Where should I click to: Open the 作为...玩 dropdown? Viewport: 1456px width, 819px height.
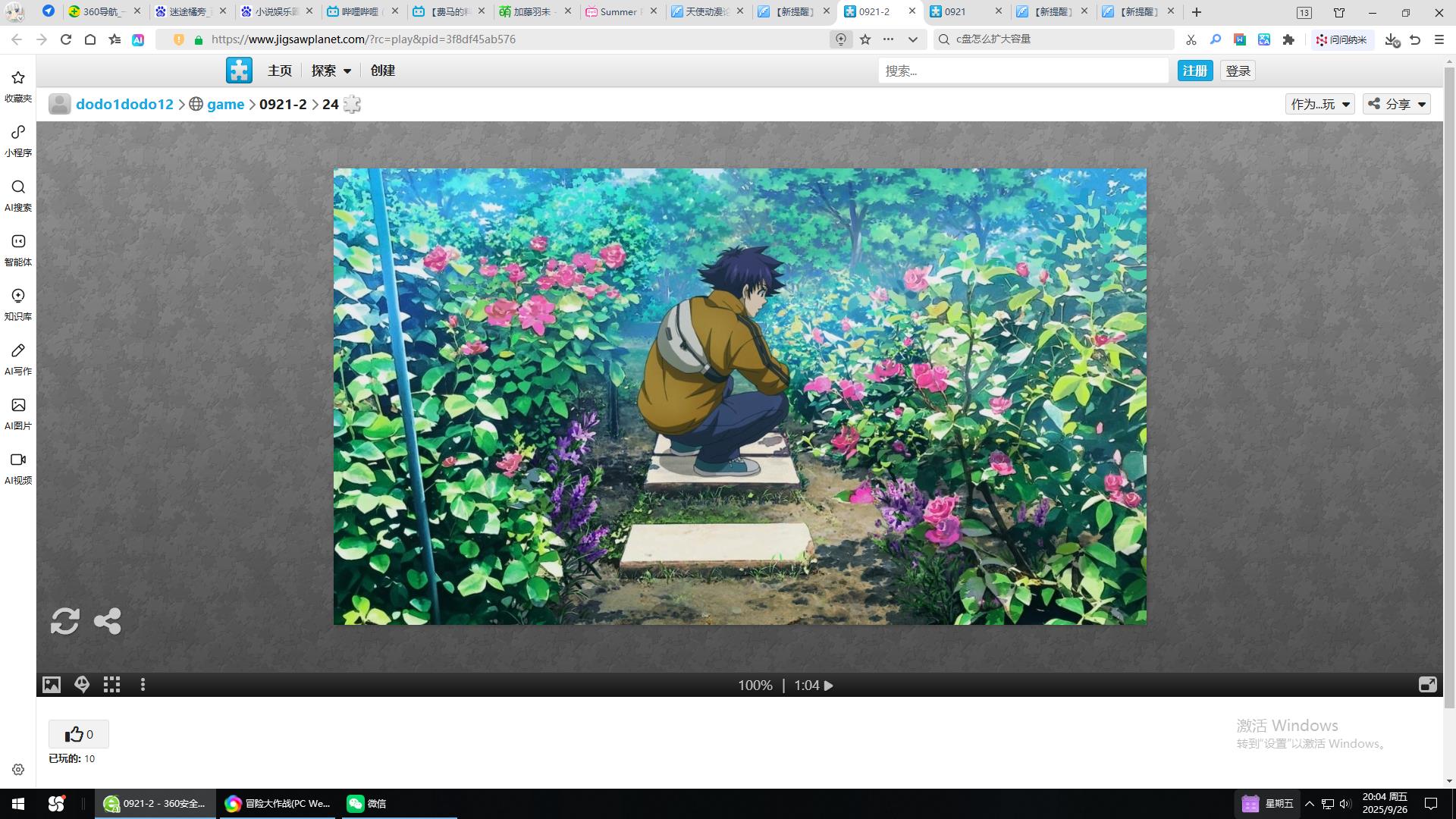pos(1319,105)
